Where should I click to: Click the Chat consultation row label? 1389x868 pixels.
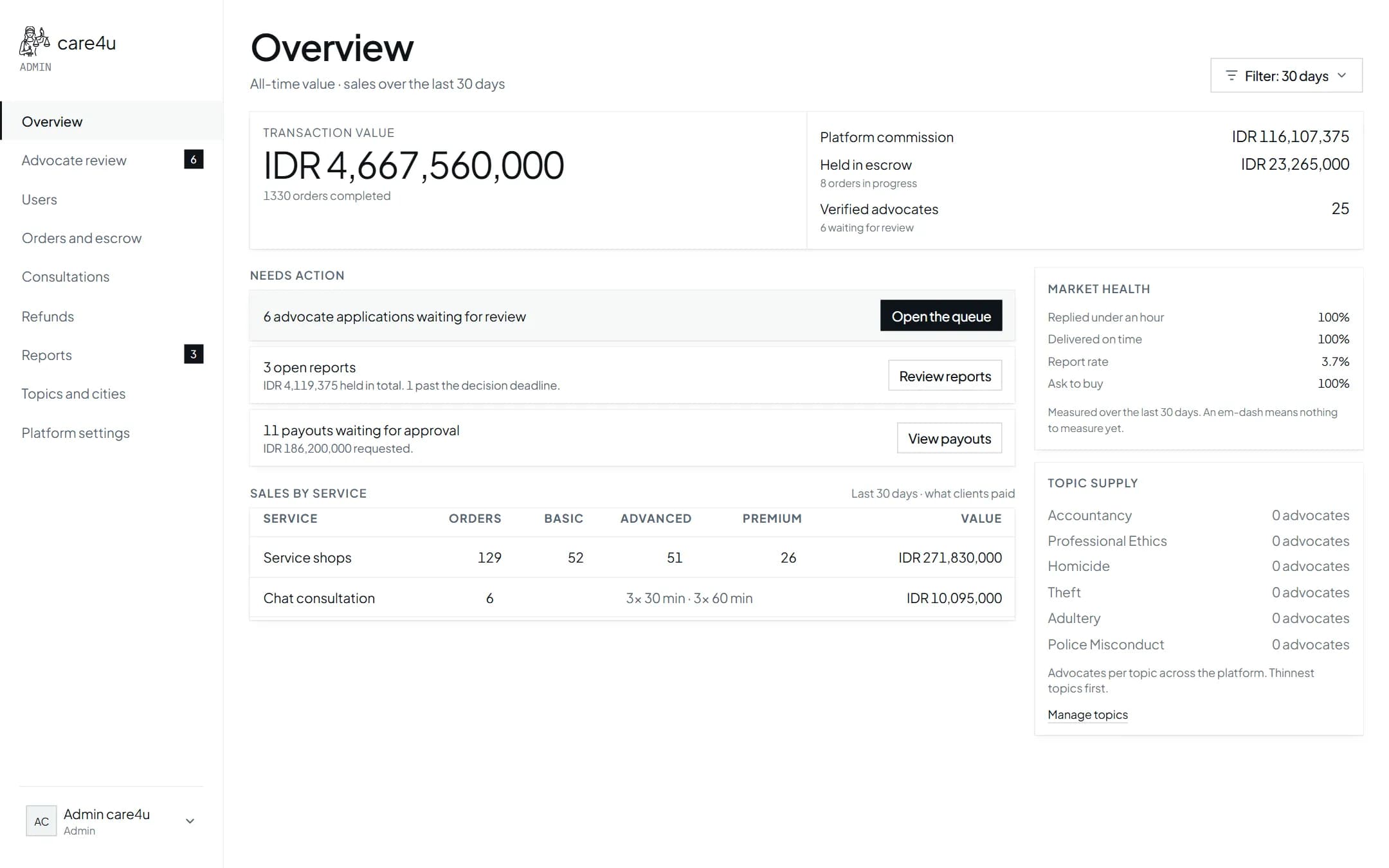pyautogui.click(x=319, y=598)
